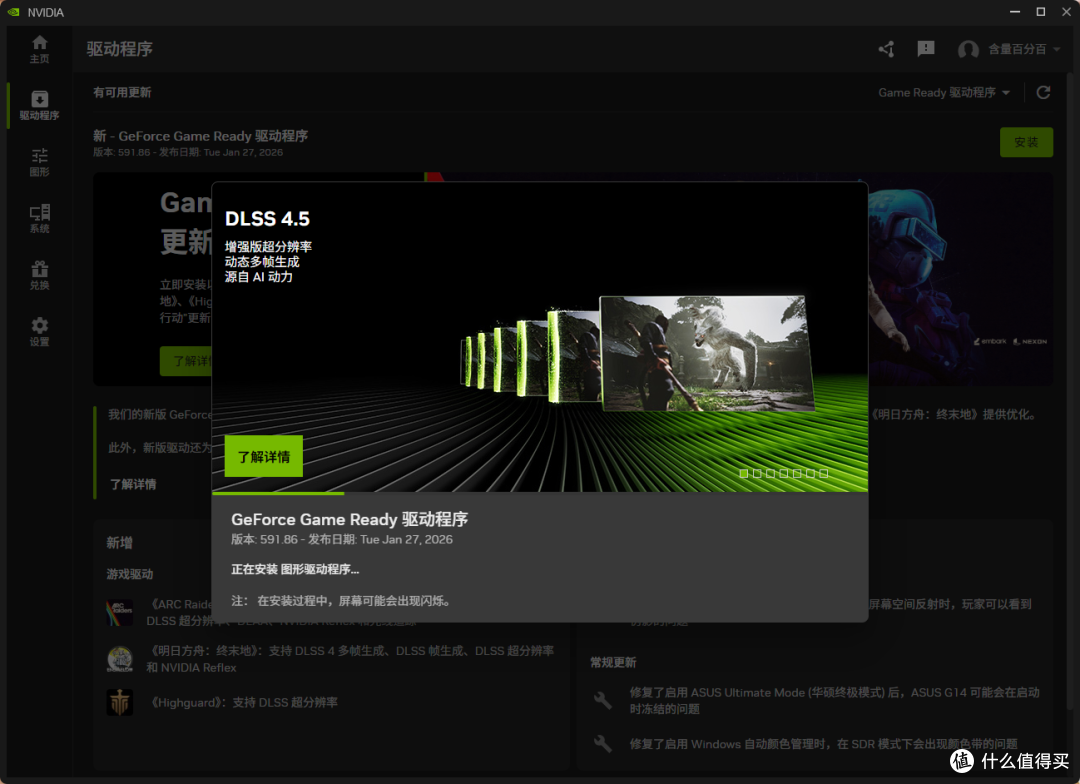Open the 图形 graphics settings section
This screenshot has width=1080, height=784.
pyautogui.click(x=39, y=163)
